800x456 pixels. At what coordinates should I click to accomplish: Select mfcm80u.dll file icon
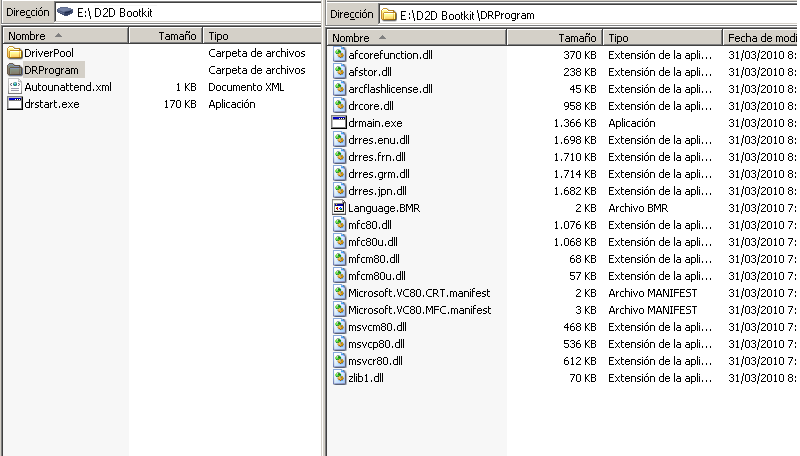pyautogui.click(x=339, y=276)
